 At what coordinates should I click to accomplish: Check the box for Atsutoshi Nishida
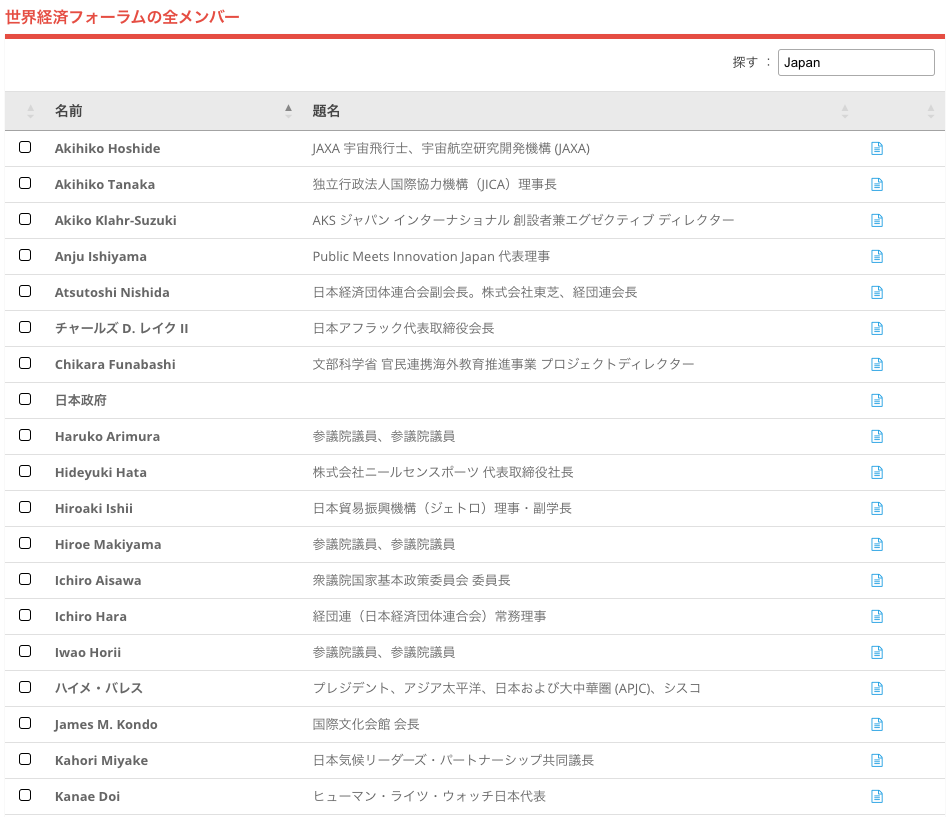[x=25, y=291]
